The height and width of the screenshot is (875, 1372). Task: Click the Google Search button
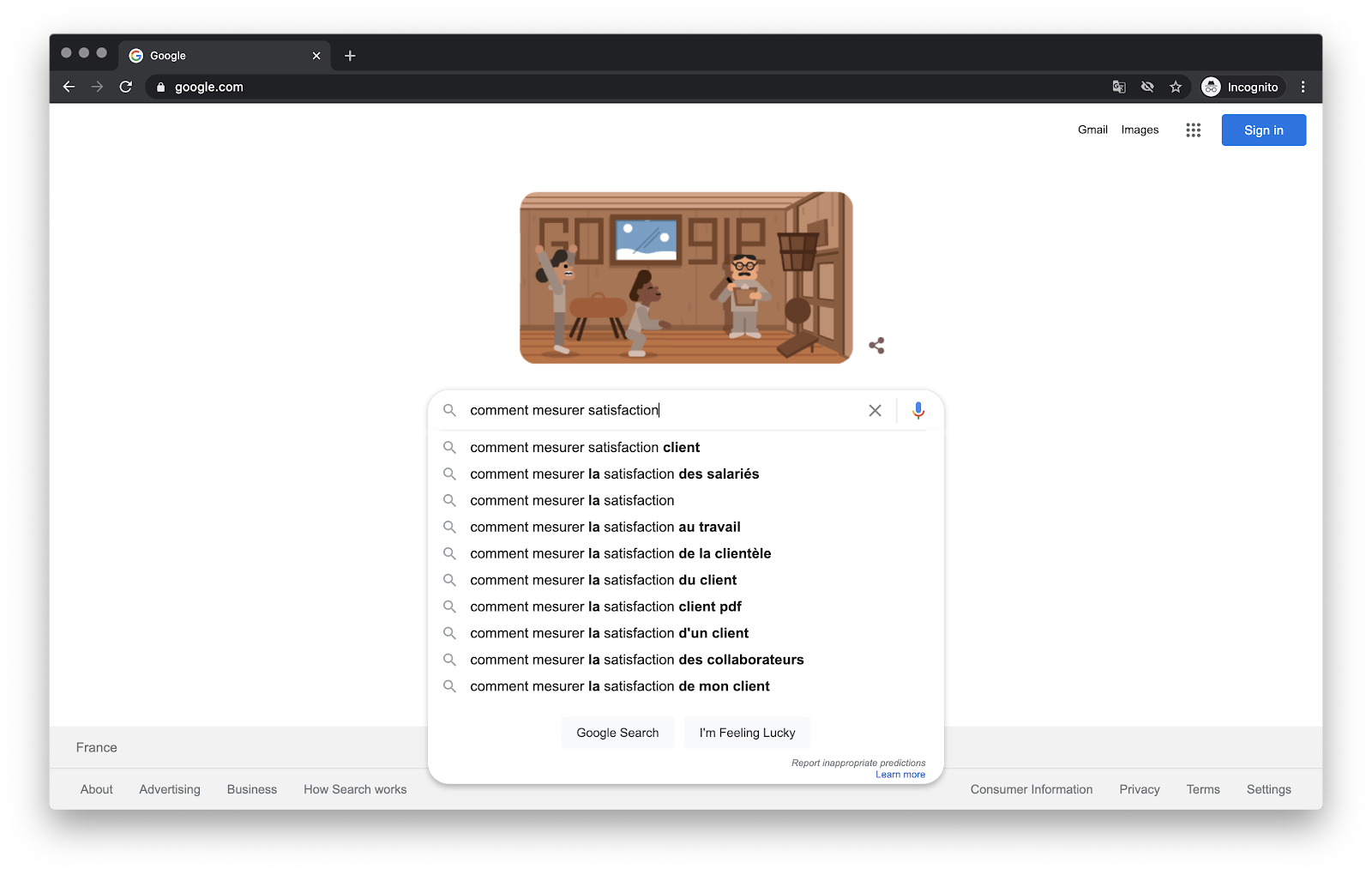[x=617, y=733]
